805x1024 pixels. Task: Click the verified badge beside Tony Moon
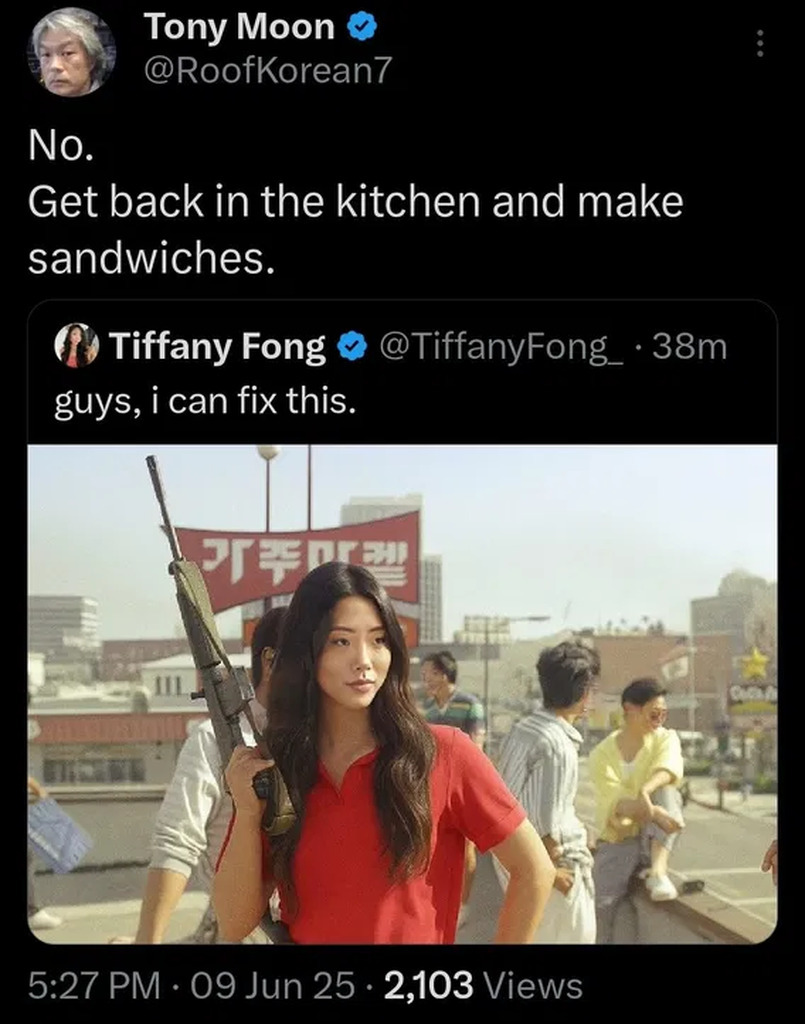click(361, 28)
